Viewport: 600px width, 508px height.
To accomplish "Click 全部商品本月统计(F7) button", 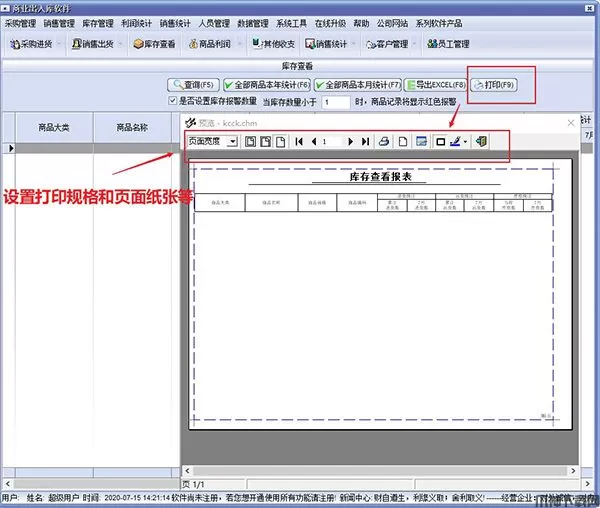I will (x=357, y=85).
